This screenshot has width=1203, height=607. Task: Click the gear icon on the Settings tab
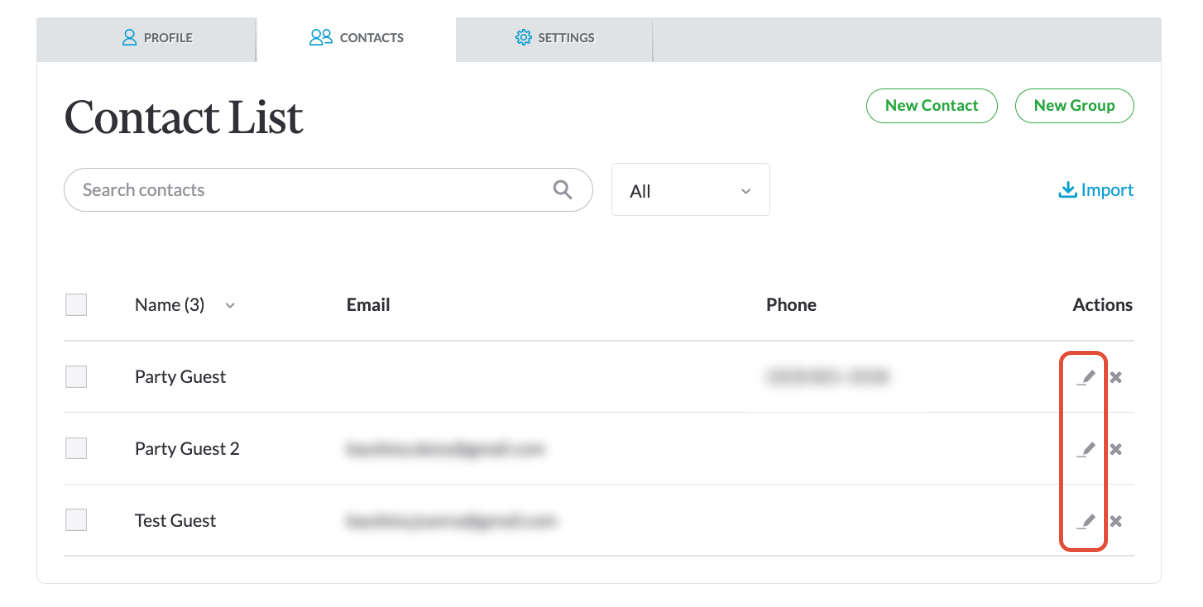[522, 37]
